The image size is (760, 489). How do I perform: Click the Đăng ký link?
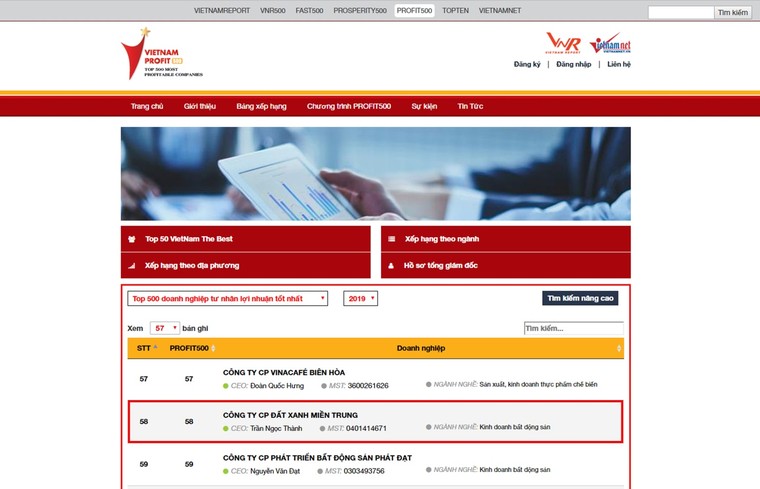[527, 64]
